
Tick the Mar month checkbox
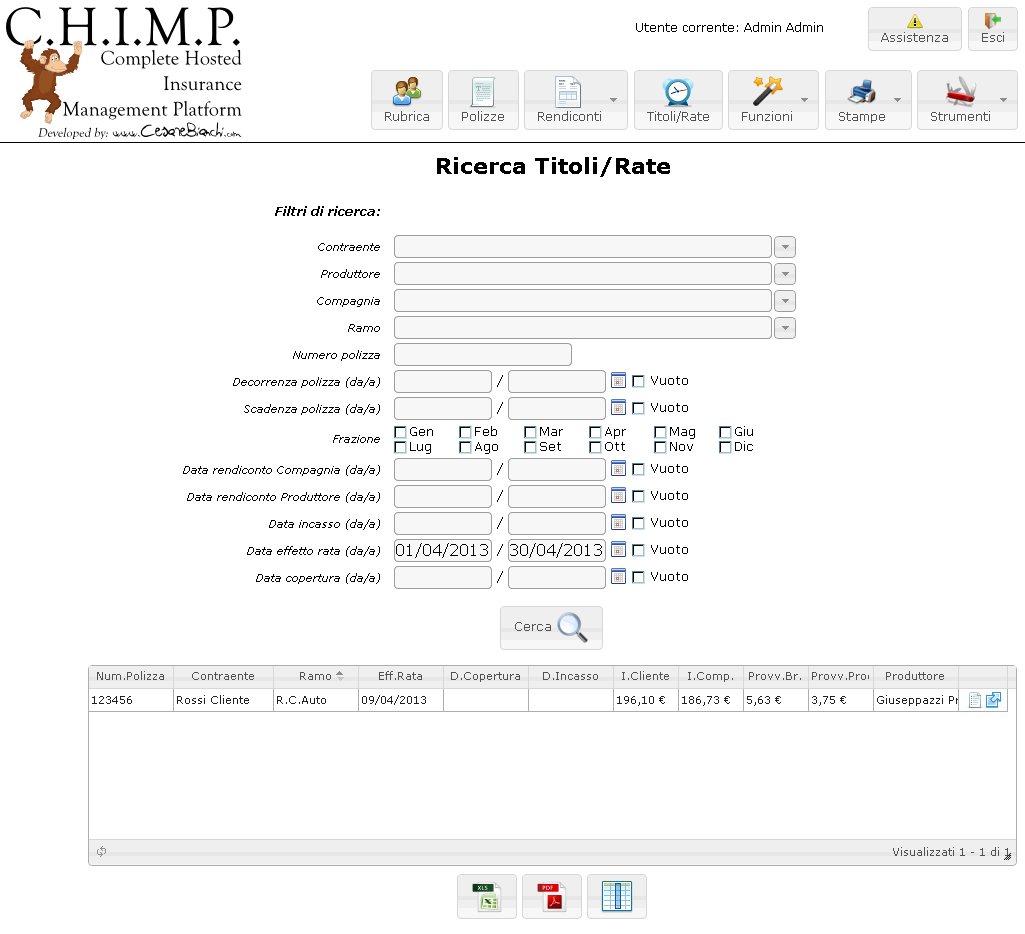click(530, 432)
